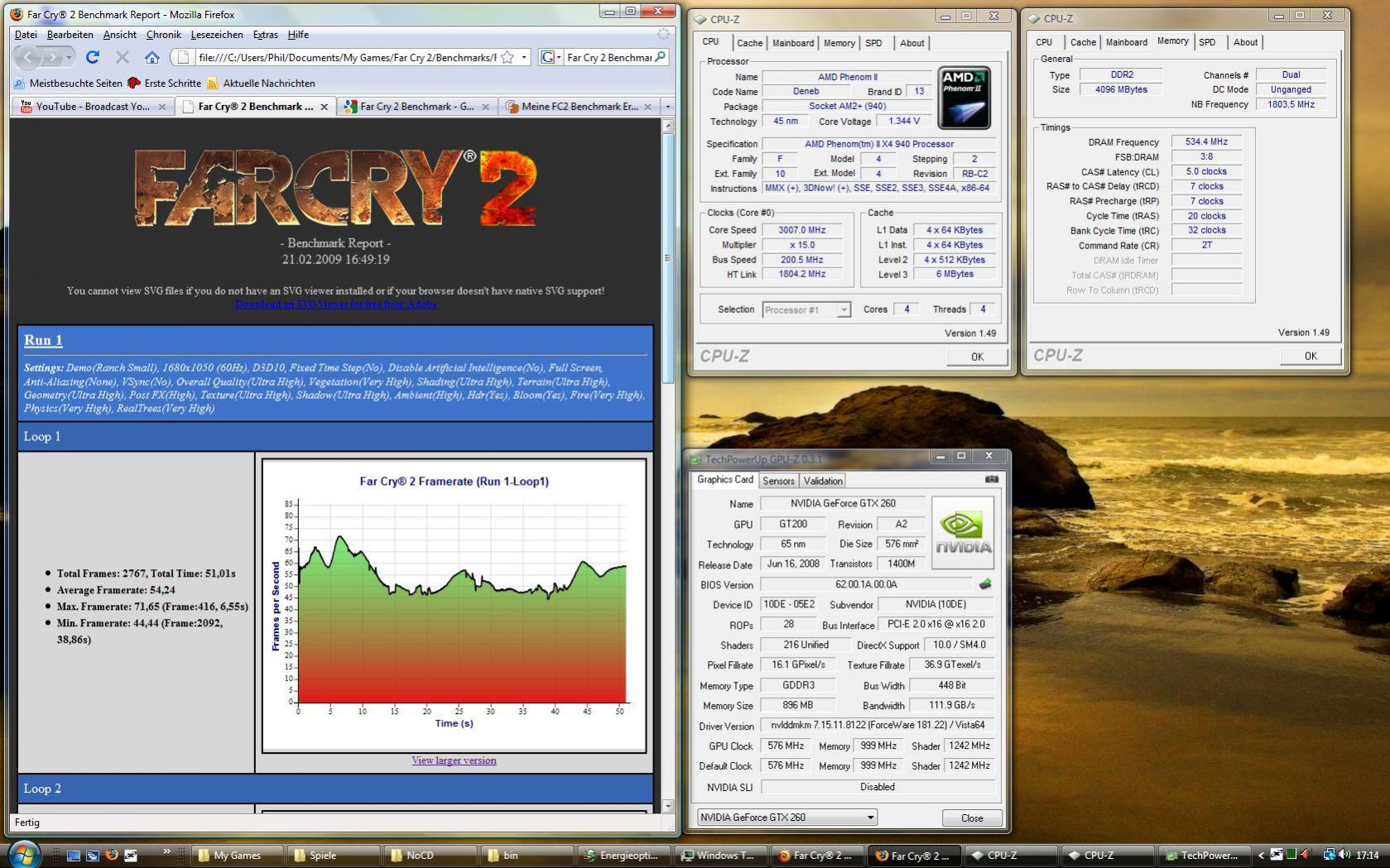Open the Hilfe menu
The width and height of the screenshot is (1390, 868).
point(298,35)
